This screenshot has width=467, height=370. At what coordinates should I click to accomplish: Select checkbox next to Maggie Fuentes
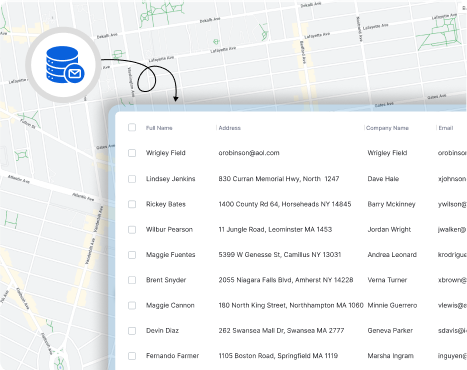(132, 255)
